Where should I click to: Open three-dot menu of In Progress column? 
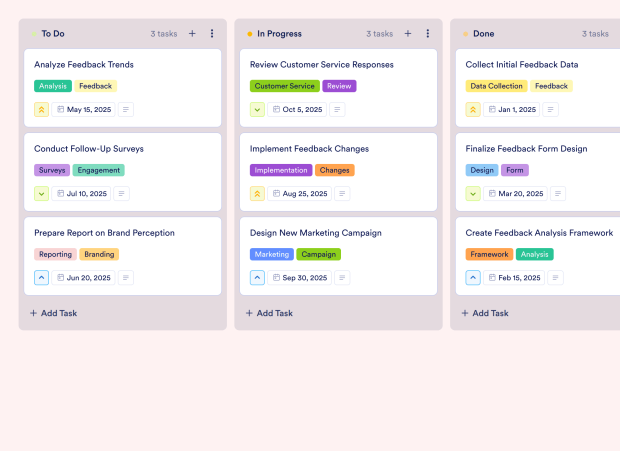pos(427,34)
